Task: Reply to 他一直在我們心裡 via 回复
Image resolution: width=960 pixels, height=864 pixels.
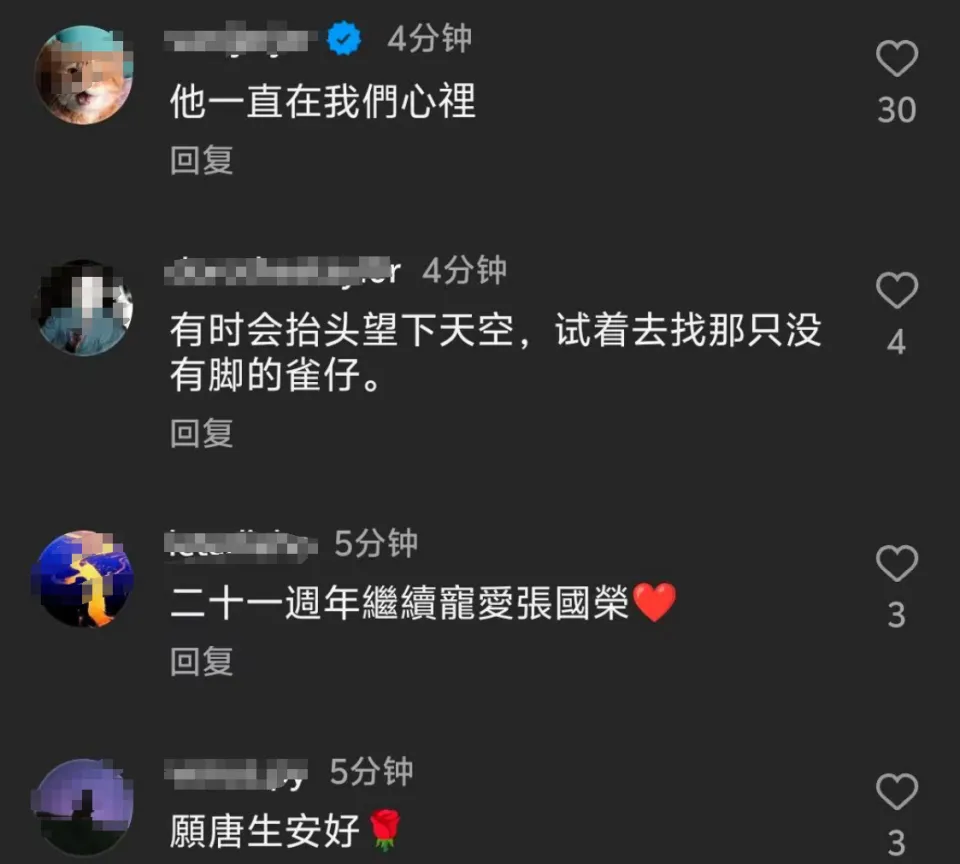Action: (x=201, y=160)
